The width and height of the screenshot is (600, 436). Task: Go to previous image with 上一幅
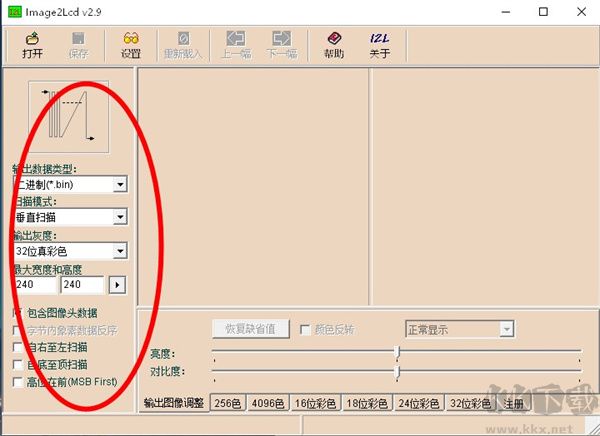(x=236, y=45)
